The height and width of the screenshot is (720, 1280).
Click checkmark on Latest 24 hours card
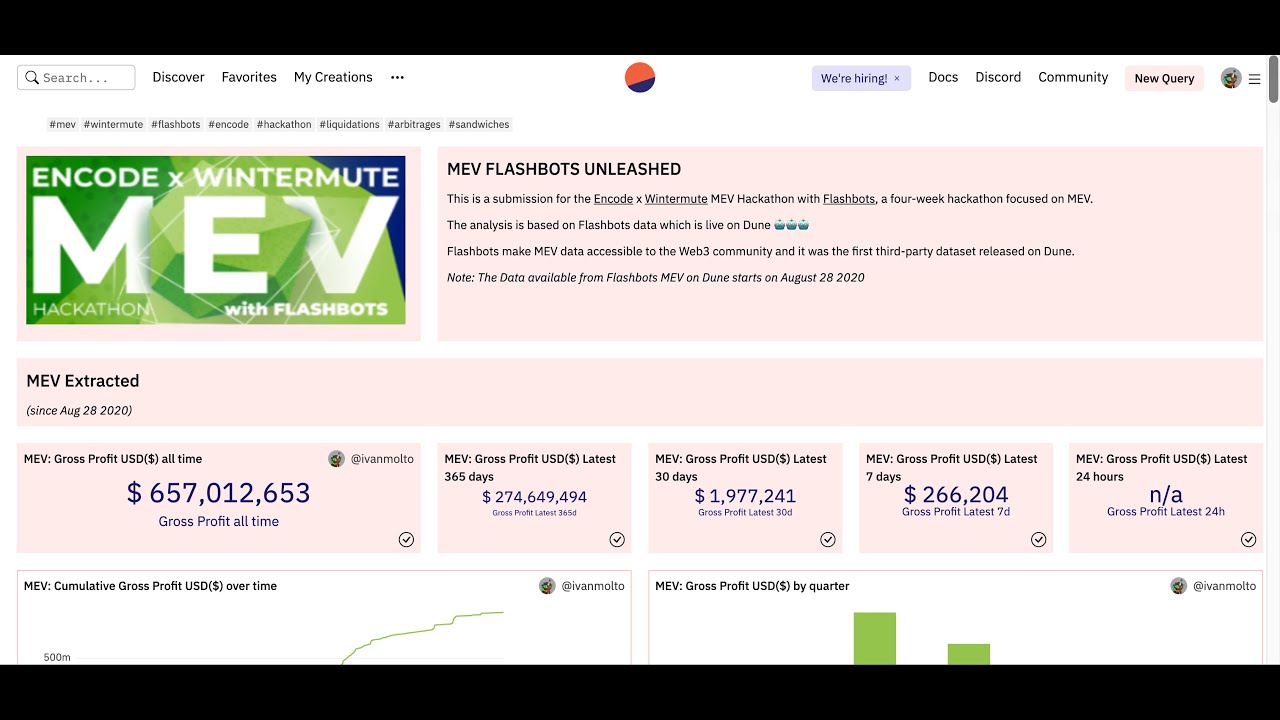click(x=1249, y=539)
